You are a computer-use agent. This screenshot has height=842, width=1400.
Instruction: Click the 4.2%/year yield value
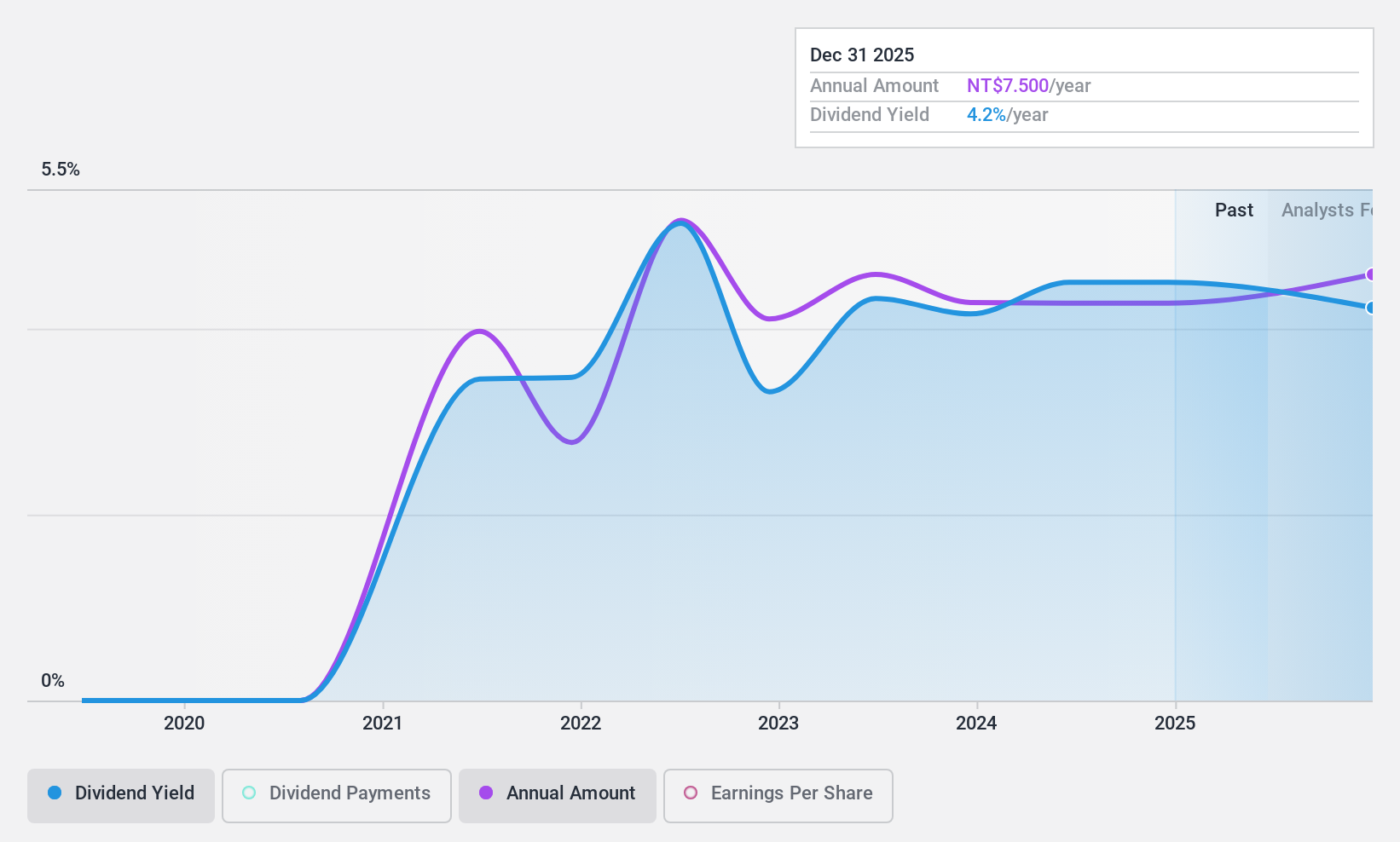[x=1008, y=115]
